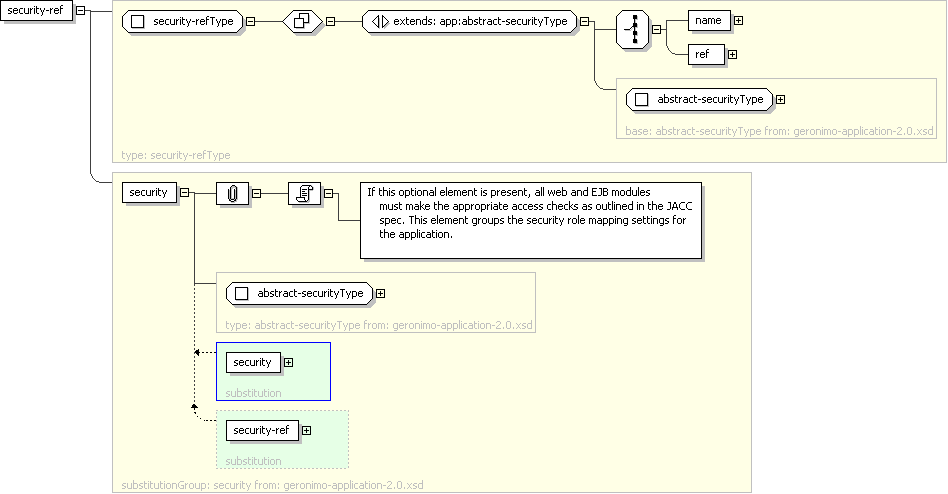
Task: Click the annotation paperclip icon
Action: tap(232, 194)
